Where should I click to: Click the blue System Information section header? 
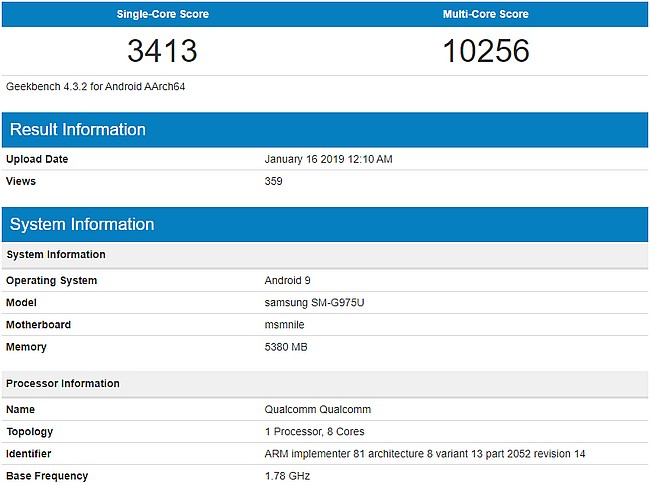click(82, 224)
